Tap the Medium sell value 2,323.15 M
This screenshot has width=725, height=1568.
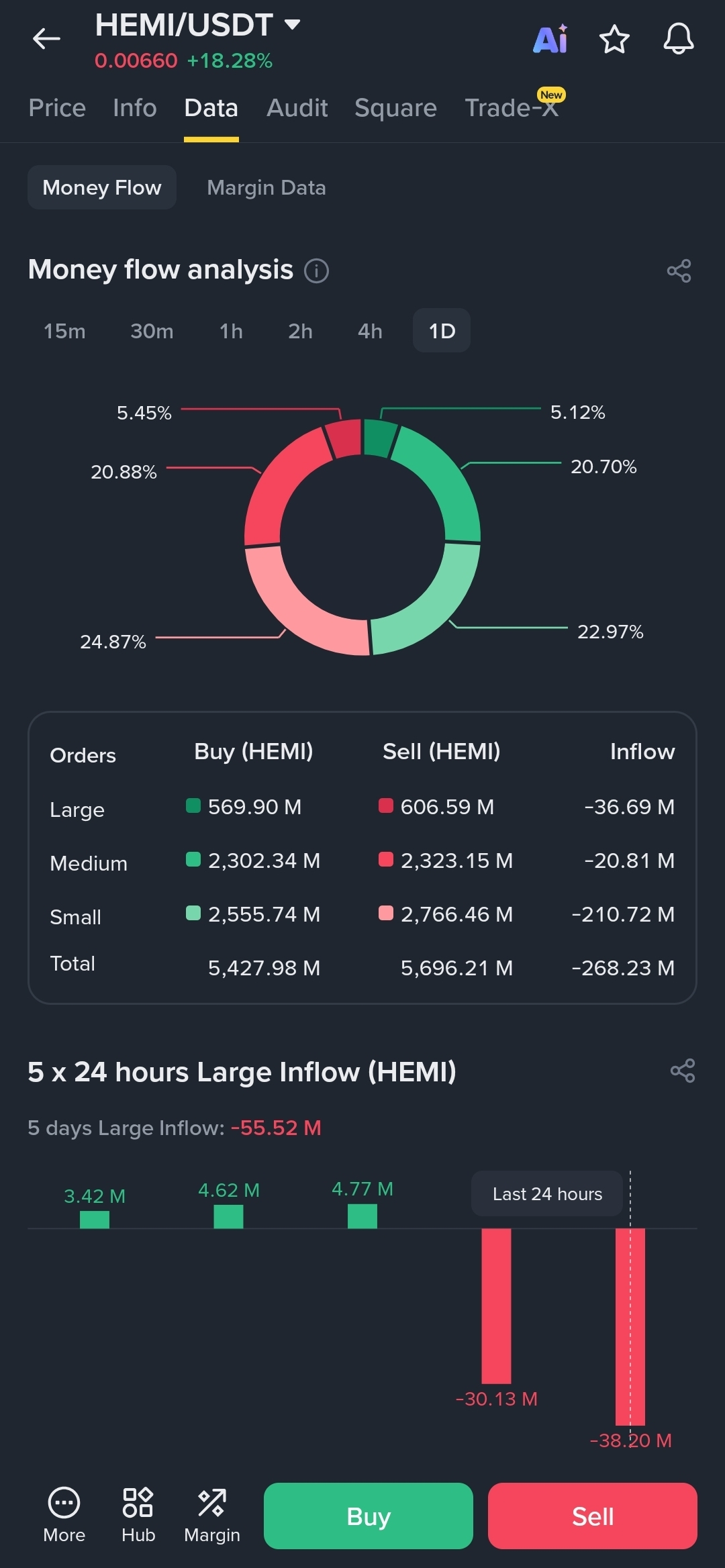point(456,860)
